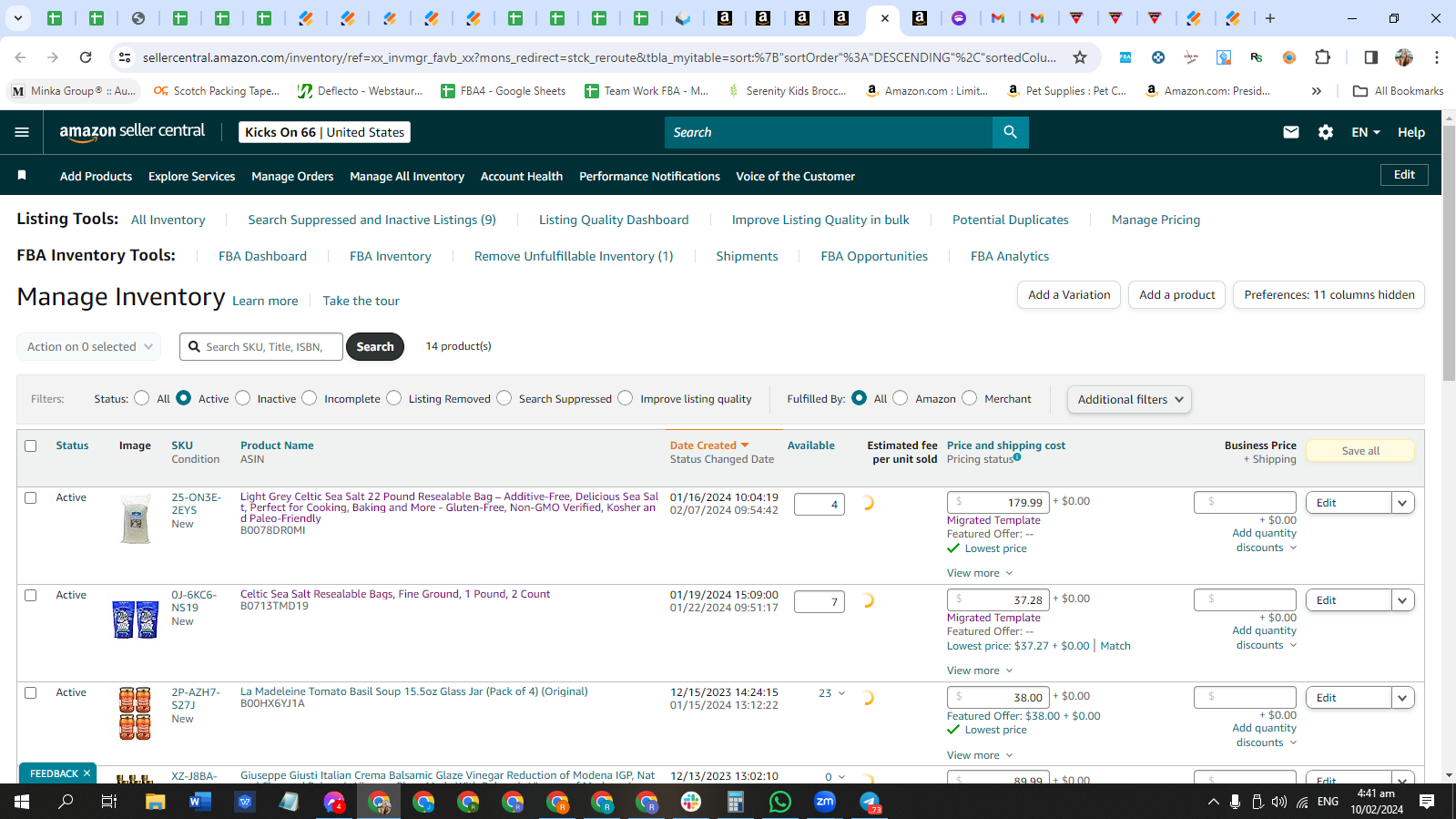The height and width of the screenshot is (819, 1456).
Task: Open Manage All Inventory menu
Action: (407, 177)
